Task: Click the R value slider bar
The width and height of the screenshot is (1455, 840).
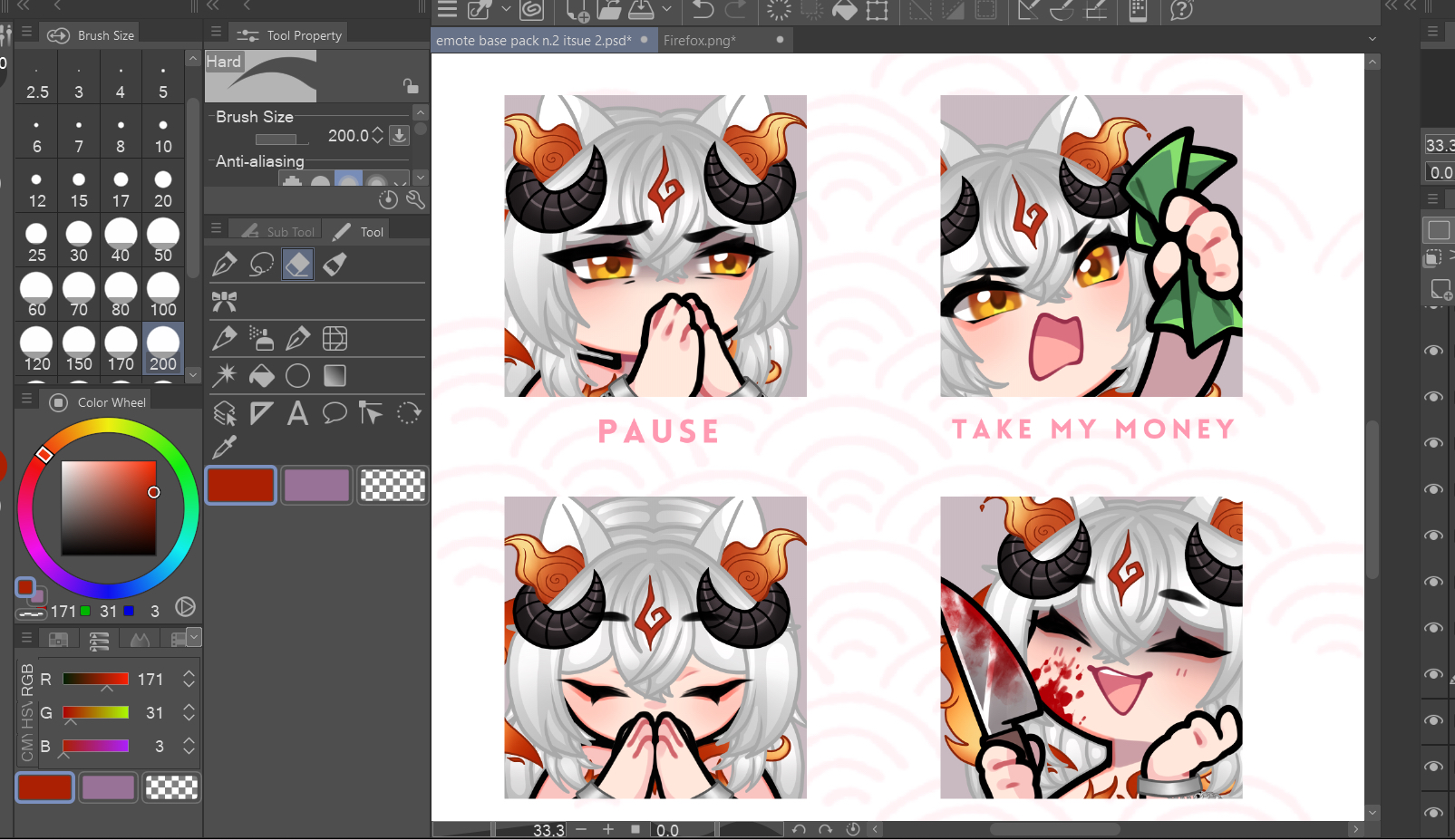Action: tap(95, 679)
